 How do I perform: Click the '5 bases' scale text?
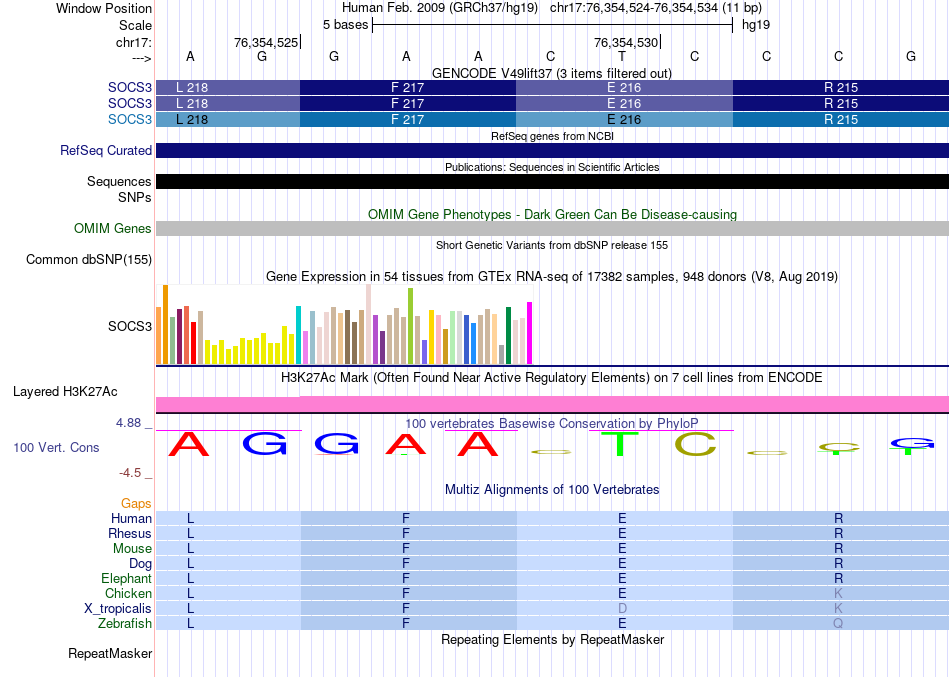pyautogui.click(x=345, y=25)
